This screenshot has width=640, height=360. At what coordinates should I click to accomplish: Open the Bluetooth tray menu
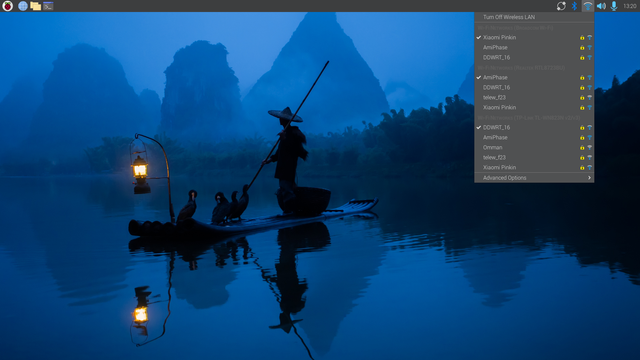[x=574, y=6]
